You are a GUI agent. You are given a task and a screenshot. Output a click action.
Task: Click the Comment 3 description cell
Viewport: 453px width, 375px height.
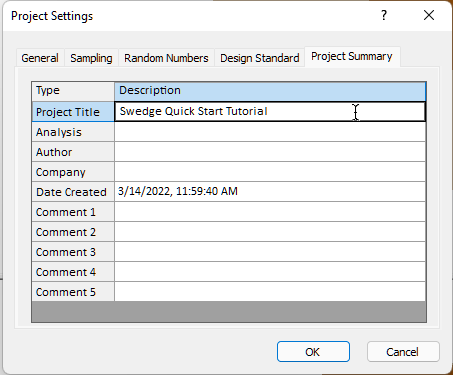point(270,252)
